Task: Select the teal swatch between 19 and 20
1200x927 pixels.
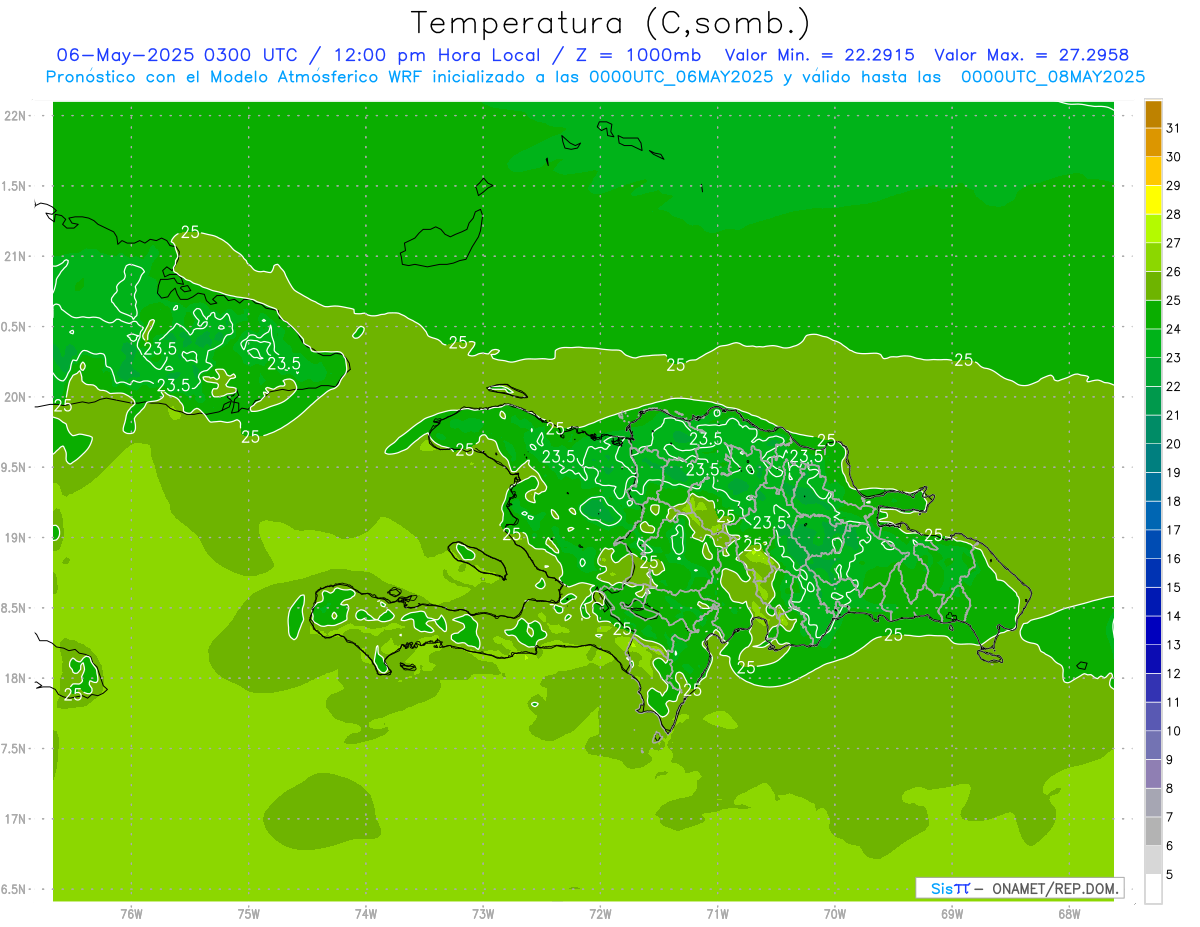Action: [x=1153, y=458]
